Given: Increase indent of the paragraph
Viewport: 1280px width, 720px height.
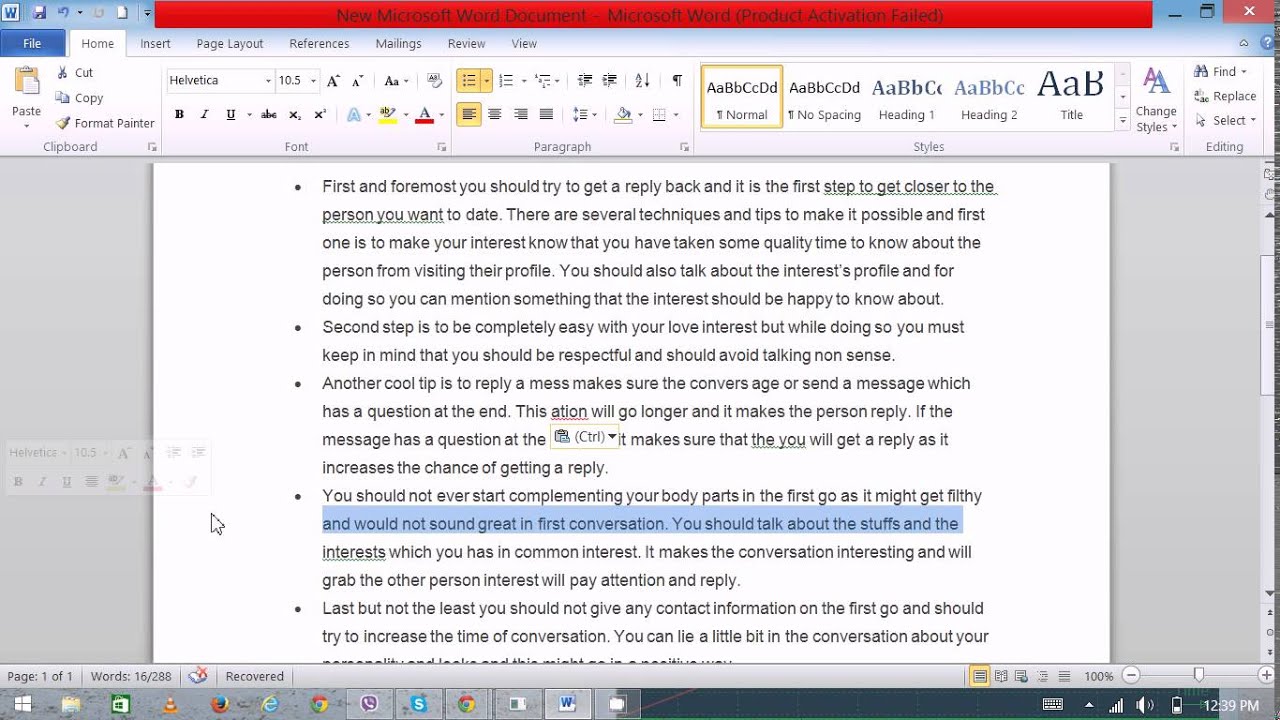Looking at the screenshot, I should [610, 81].
